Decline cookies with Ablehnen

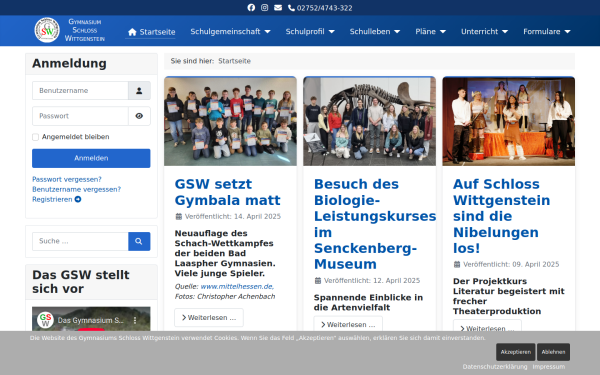(553, 352)
